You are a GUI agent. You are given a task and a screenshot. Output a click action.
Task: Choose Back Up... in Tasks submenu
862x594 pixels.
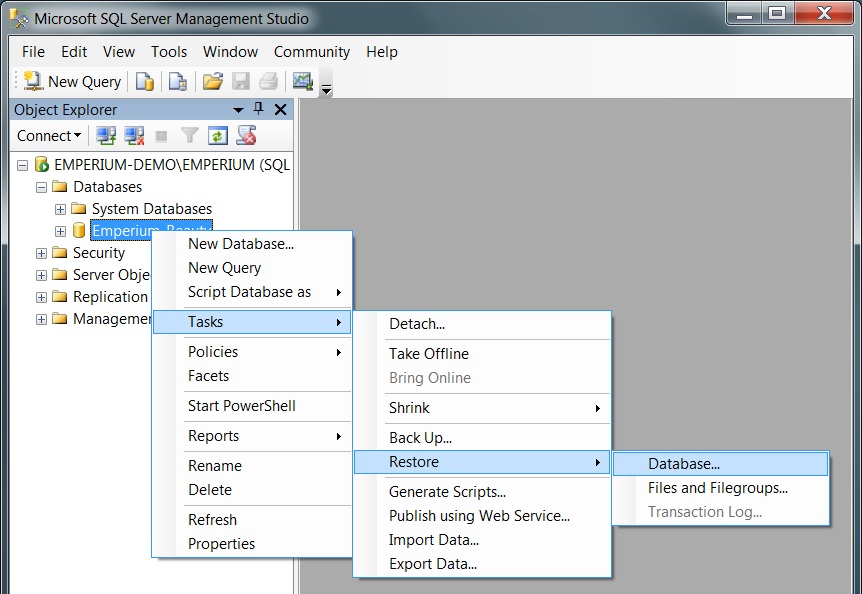click(x=420, y=438)
